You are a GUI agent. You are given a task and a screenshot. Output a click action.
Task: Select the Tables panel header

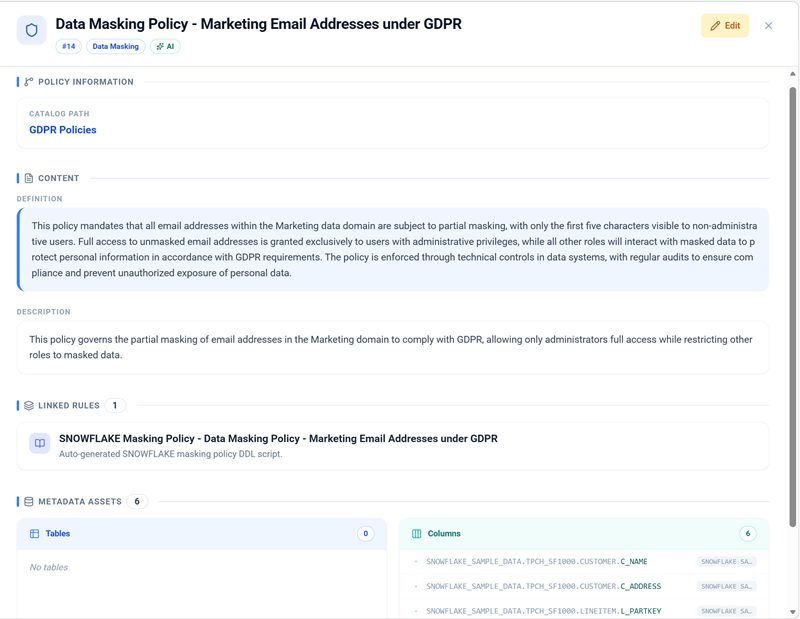(202, 534)
